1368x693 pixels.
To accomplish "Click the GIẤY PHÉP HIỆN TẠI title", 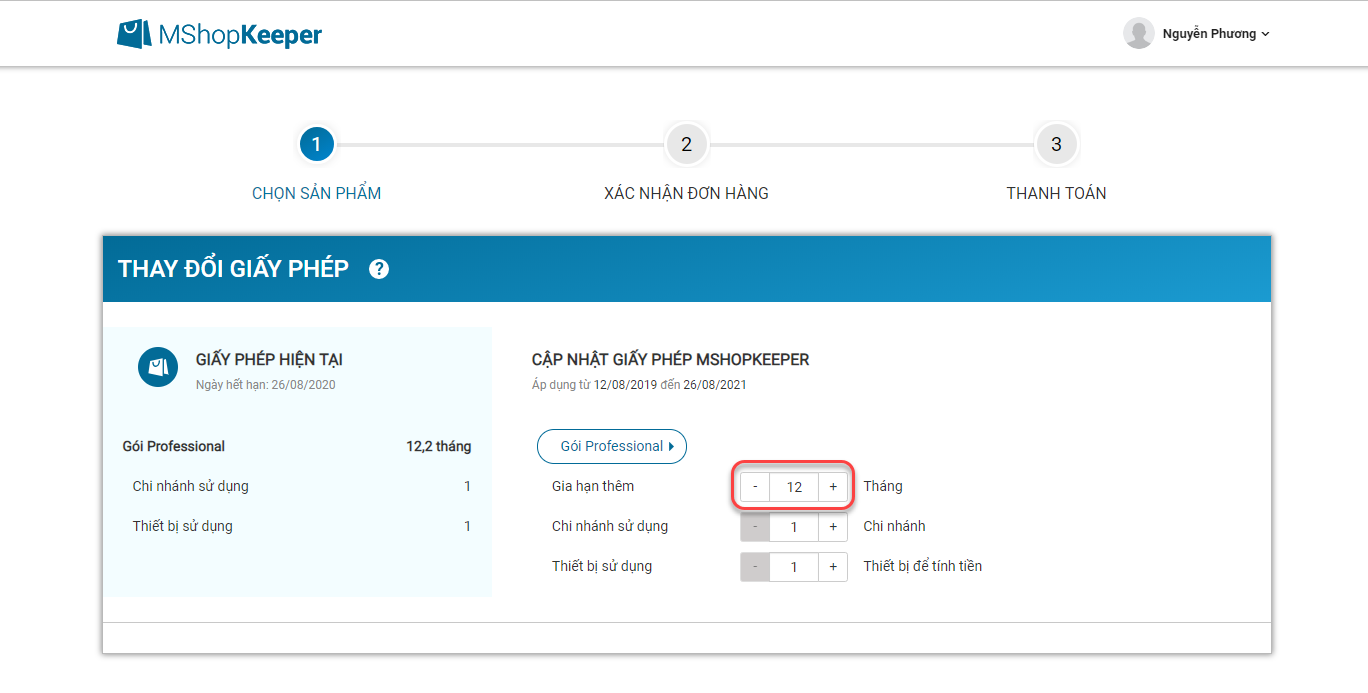I will tap(269, 360).
